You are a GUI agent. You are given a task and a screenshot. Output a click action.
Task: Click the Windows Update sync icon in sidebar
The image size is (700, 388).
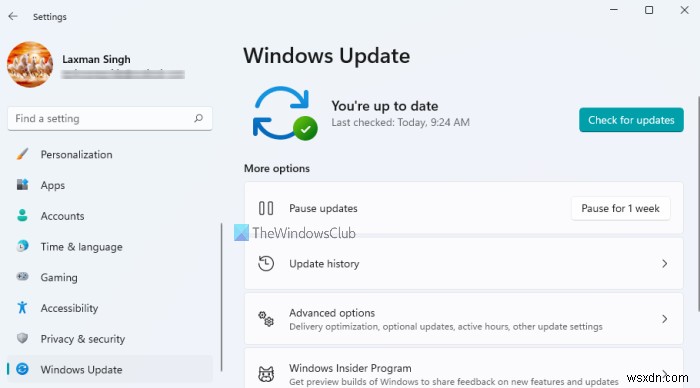click(x=22, y=369)
